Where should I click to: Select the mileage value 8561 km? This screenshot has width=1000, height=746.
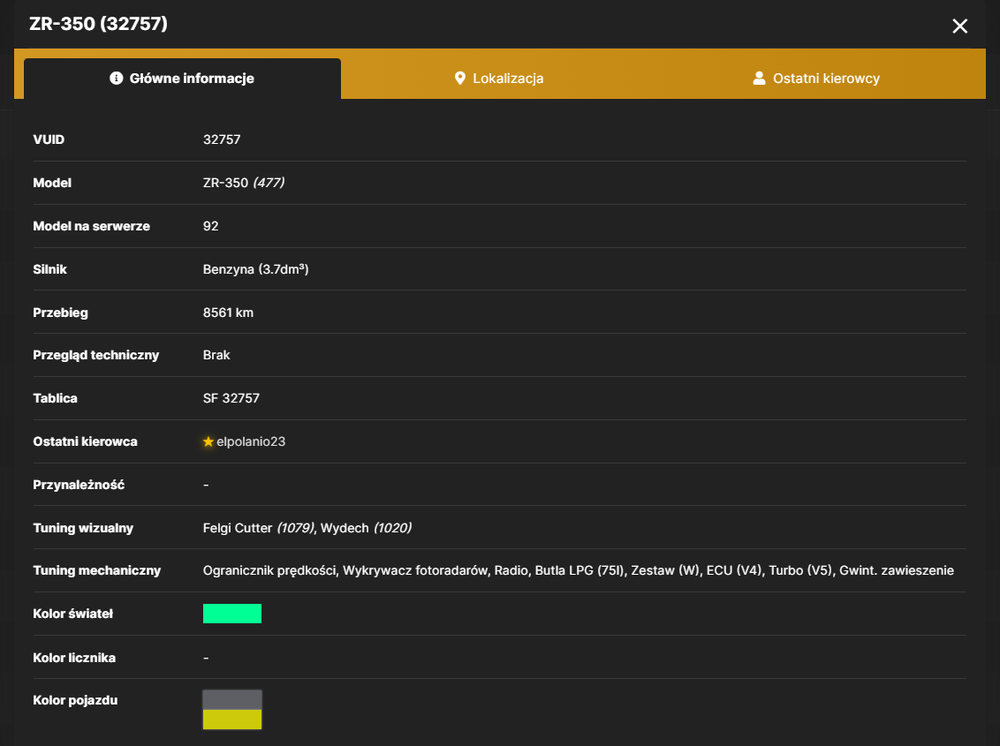[x=228, y=312]
